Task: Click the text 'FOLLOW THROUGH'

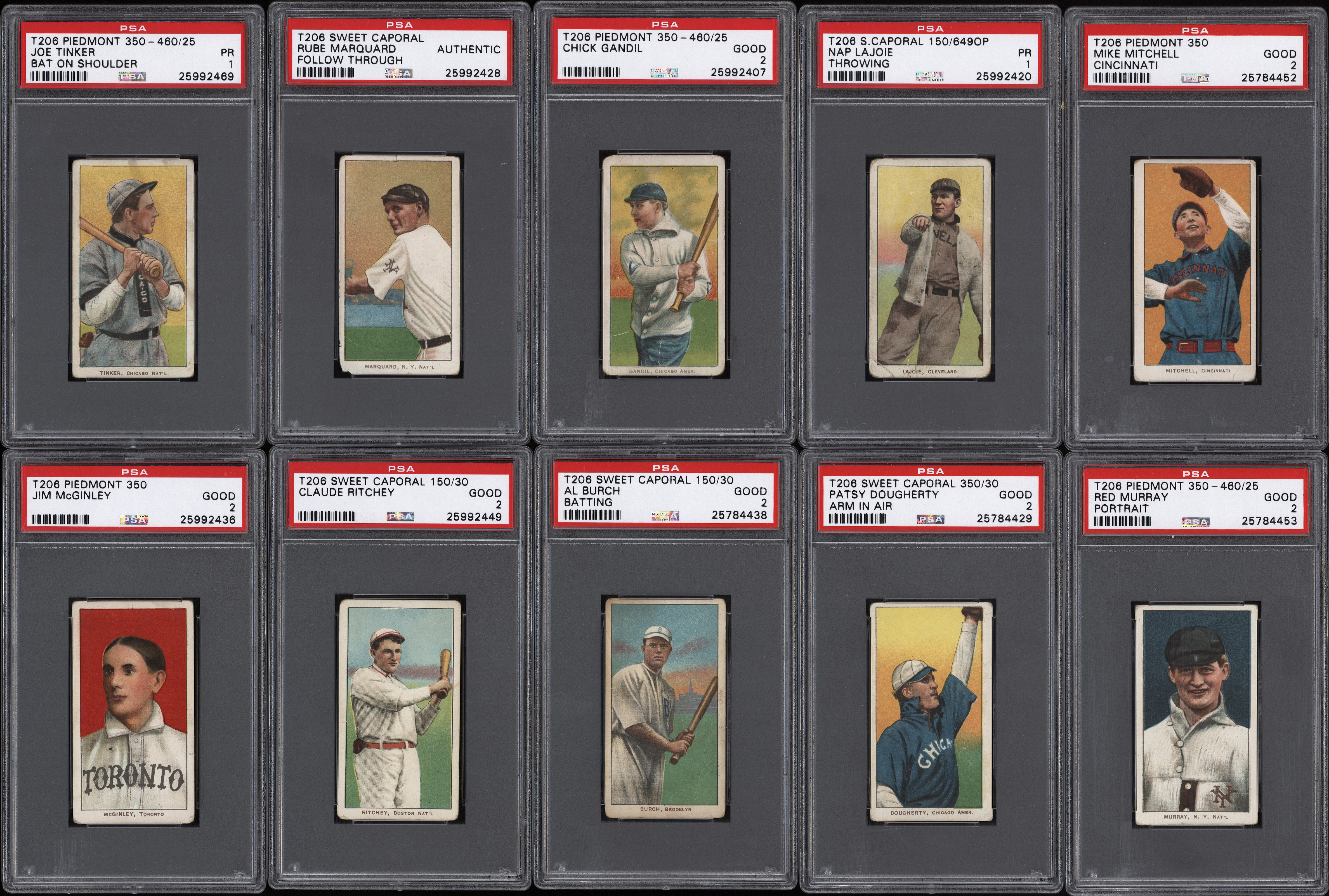Action: point(350,61)
